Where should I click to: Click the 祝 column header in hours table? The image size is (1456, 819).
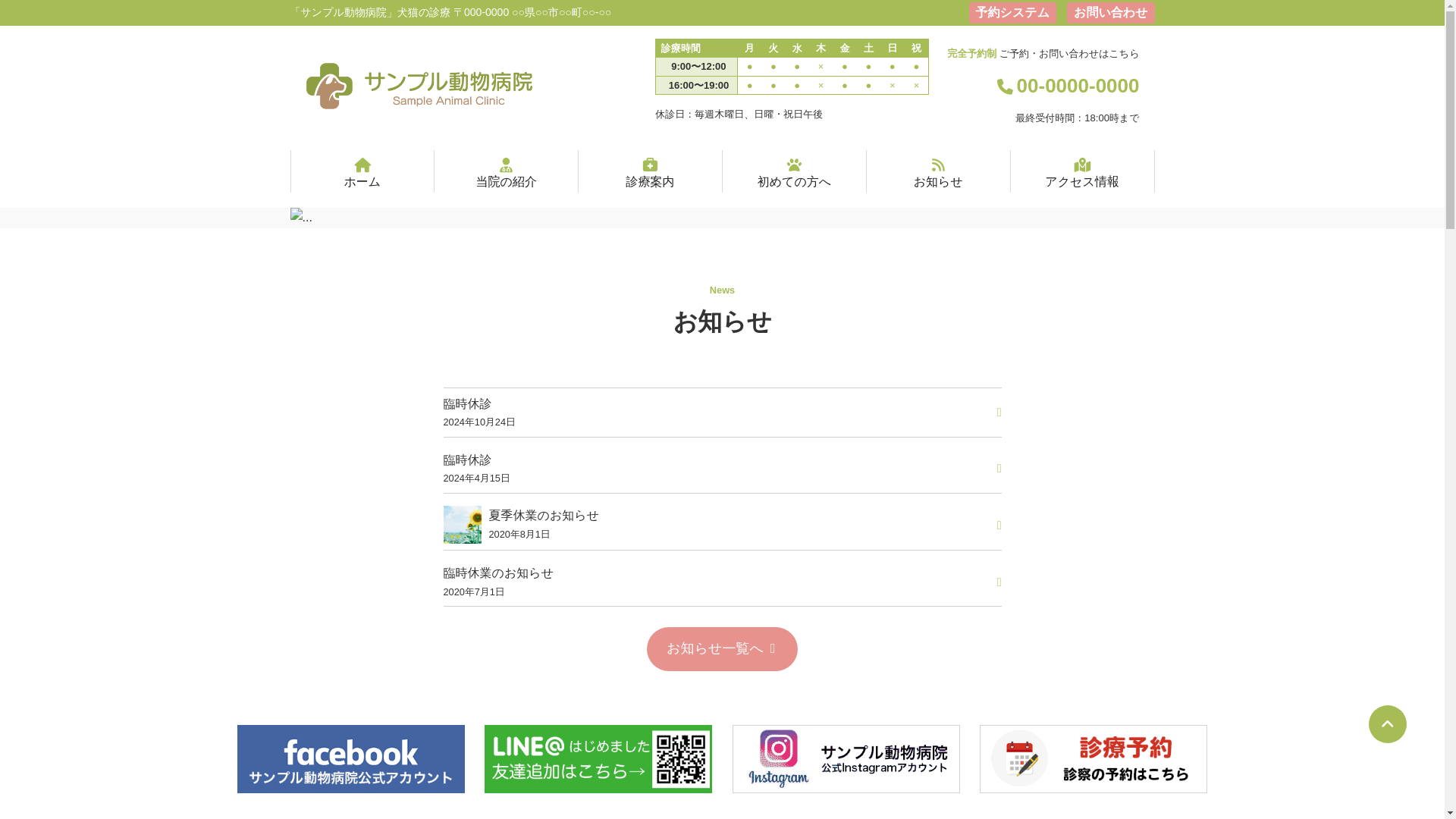click(916, 49)
